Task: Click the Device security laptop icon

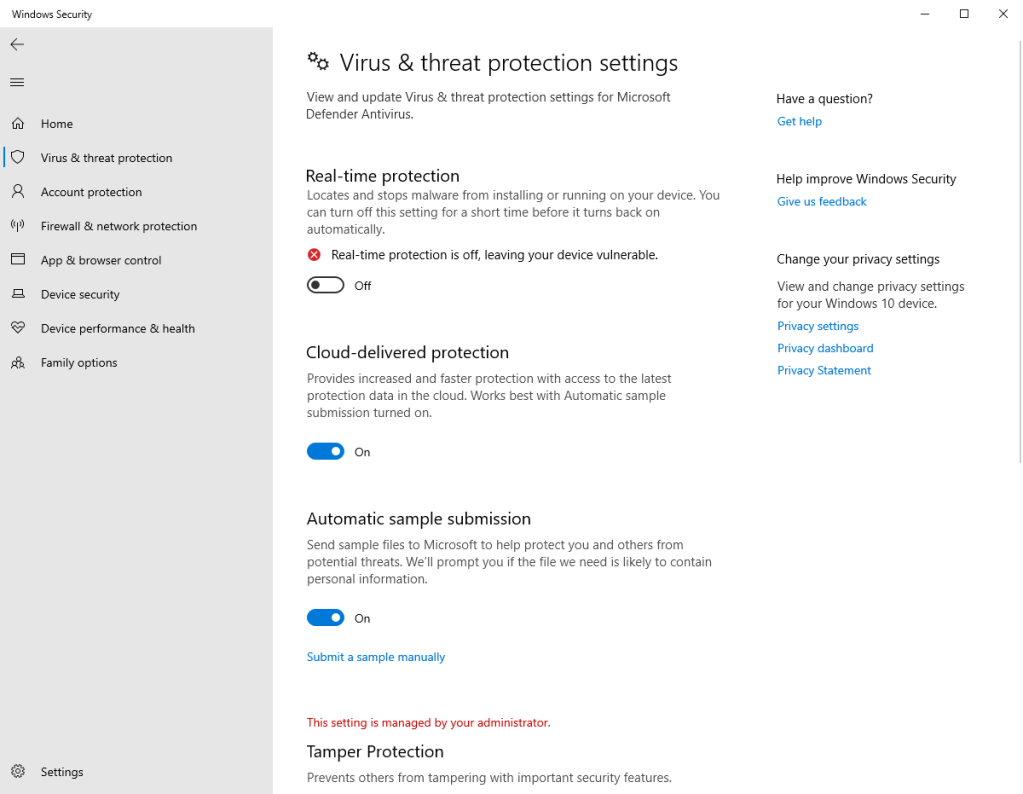Action: pos(18,294)
